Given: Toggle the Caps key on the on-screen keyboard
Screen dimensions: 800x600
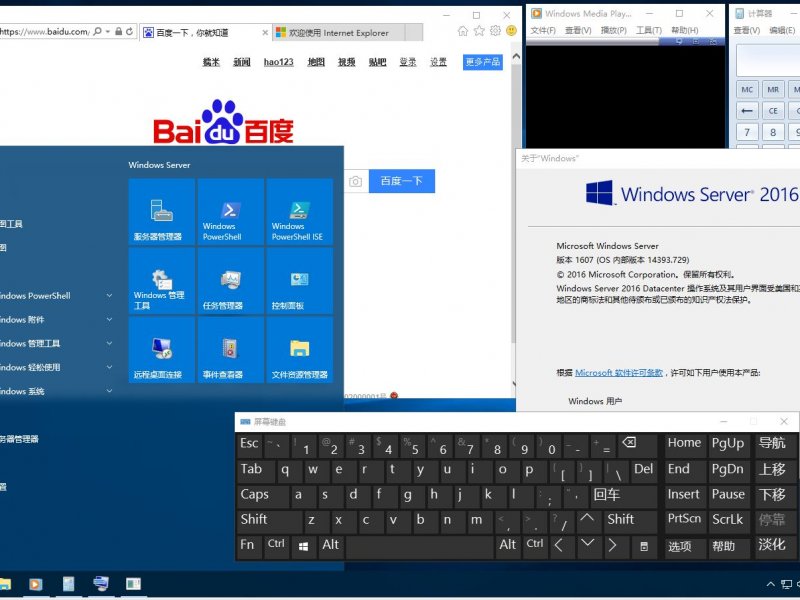Looking at the screenshot, I should (262, 495).
